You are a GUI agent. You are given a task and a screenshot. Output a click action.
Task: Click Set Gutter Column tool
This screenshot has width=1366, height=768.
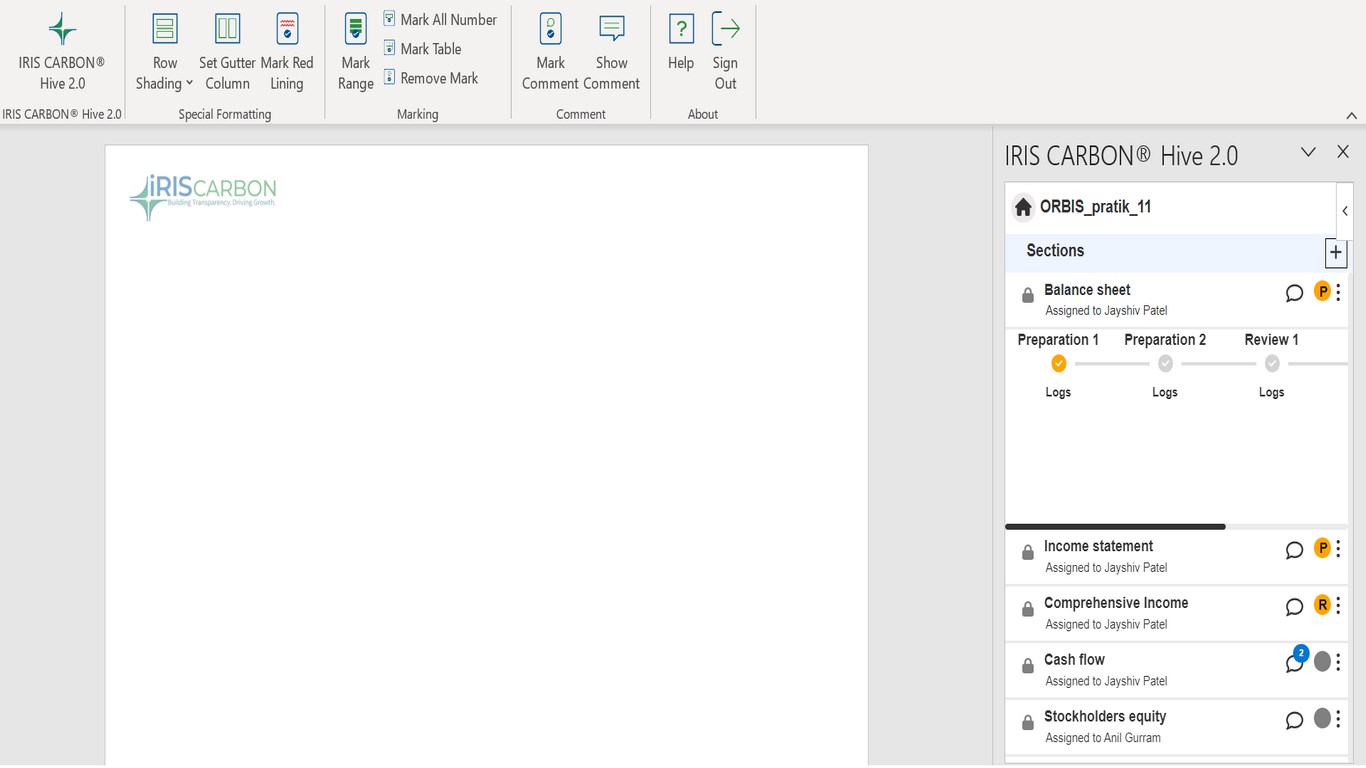[227, 52]
